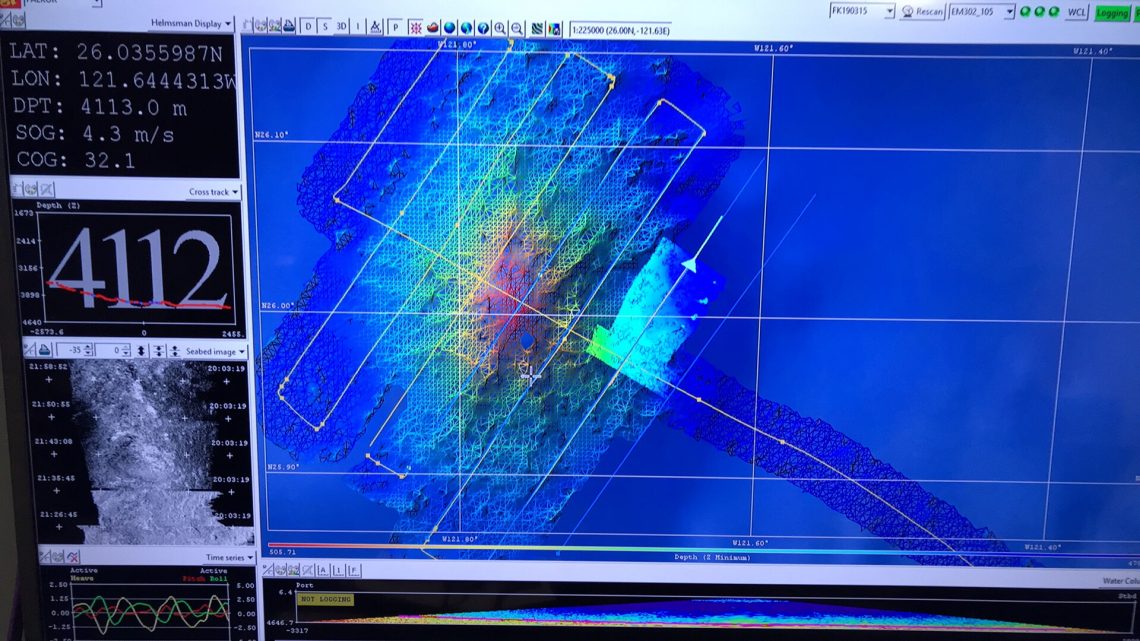Click the DPT 4113.0 m readout
The width and height of the screenshot is (1140, 641).
pyautogui.click(x=100, y=108)
